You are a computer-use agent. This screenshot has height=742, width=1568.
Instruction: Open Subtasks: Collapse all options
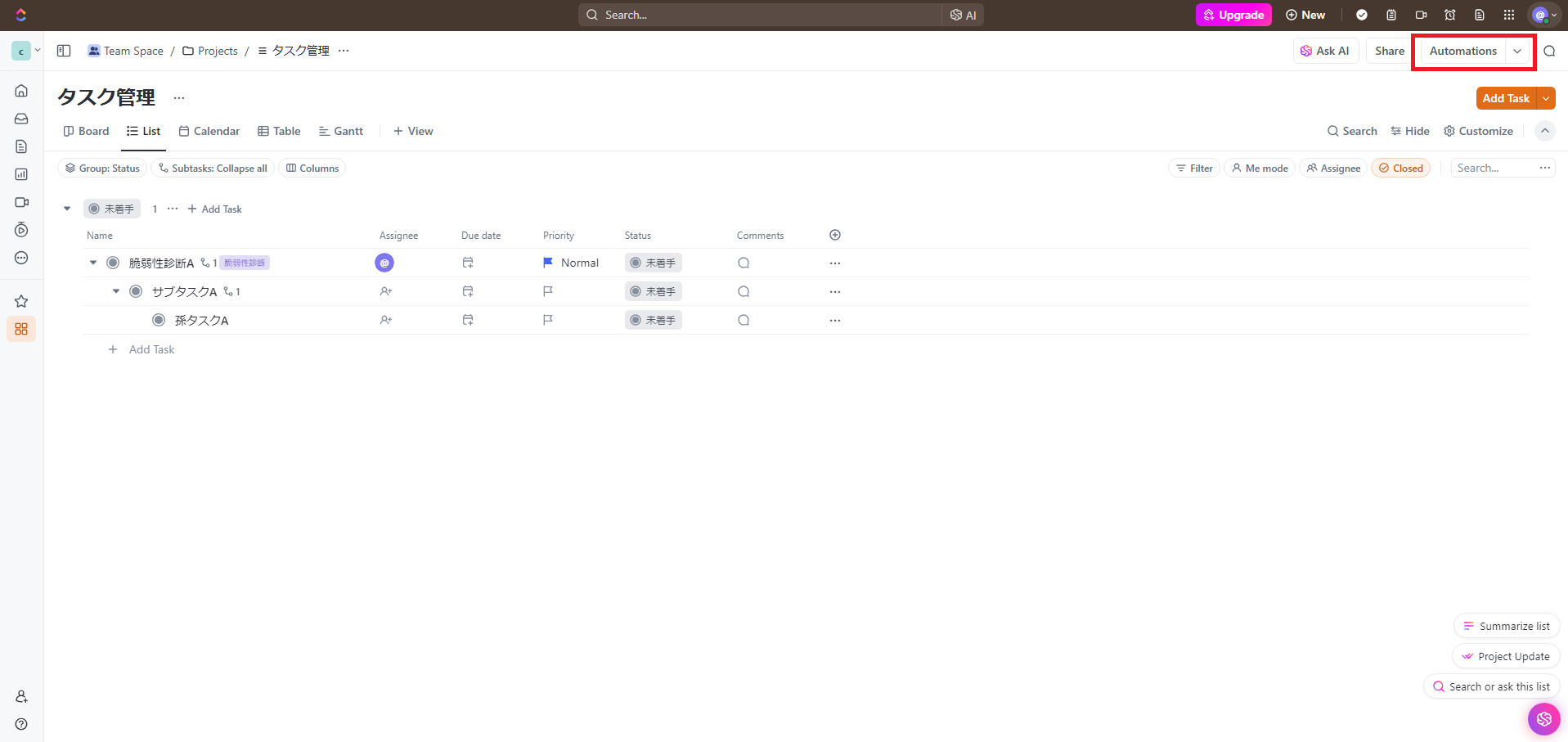[x=213, y=169]
